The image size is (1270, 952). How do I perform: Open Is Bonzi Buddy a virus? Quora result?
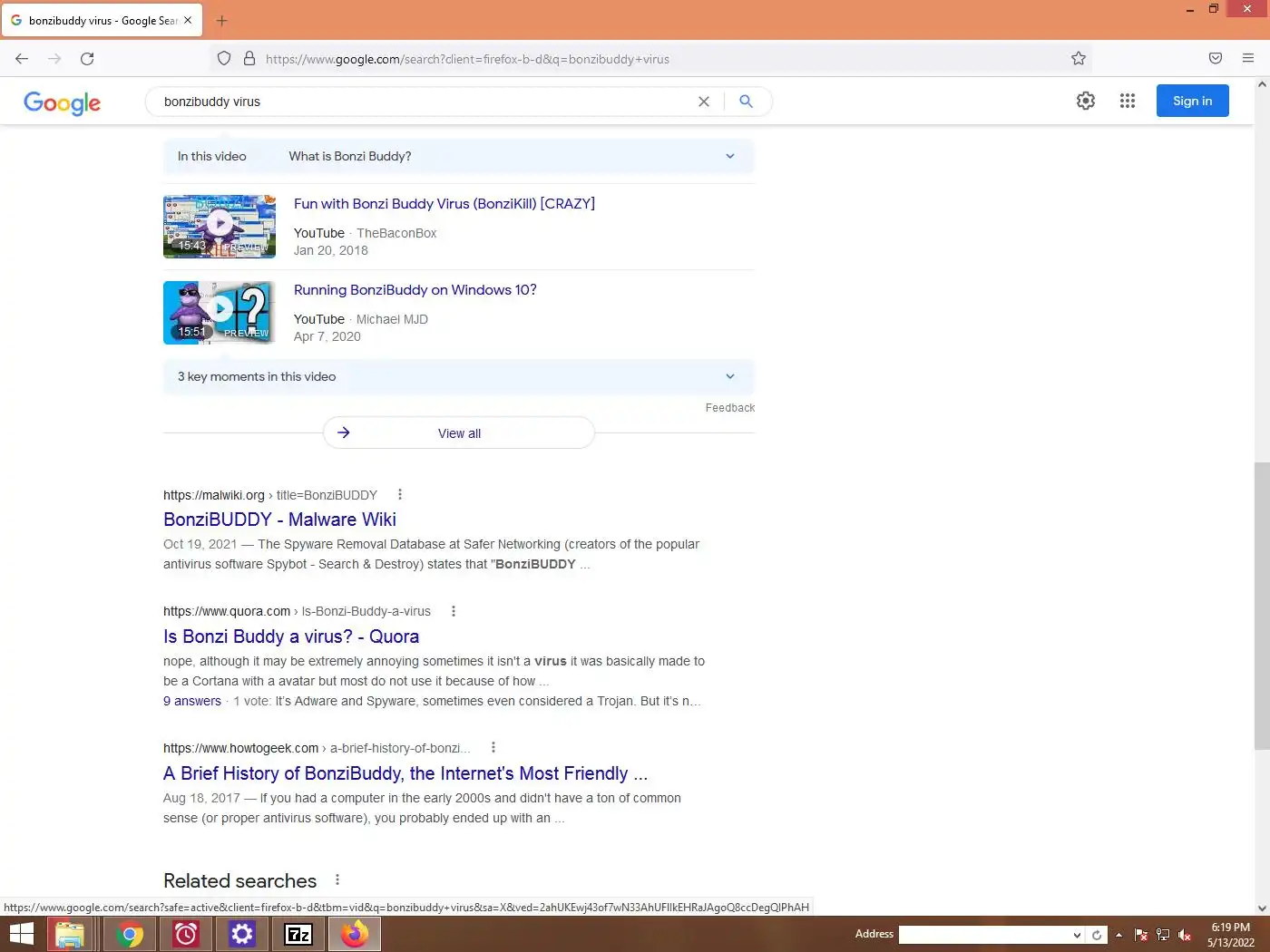click(x=291, y=636)
